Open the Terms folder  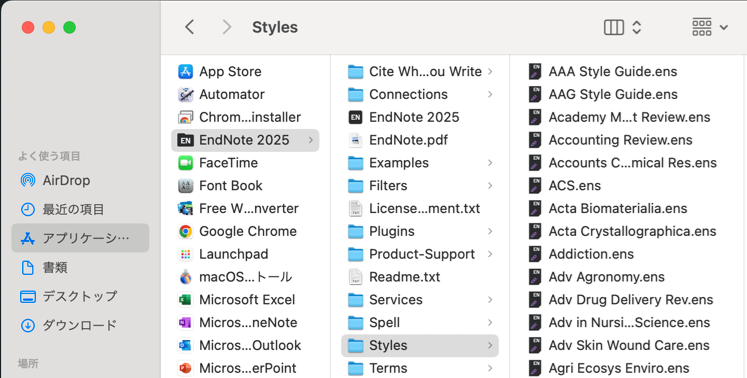[420, 368]
